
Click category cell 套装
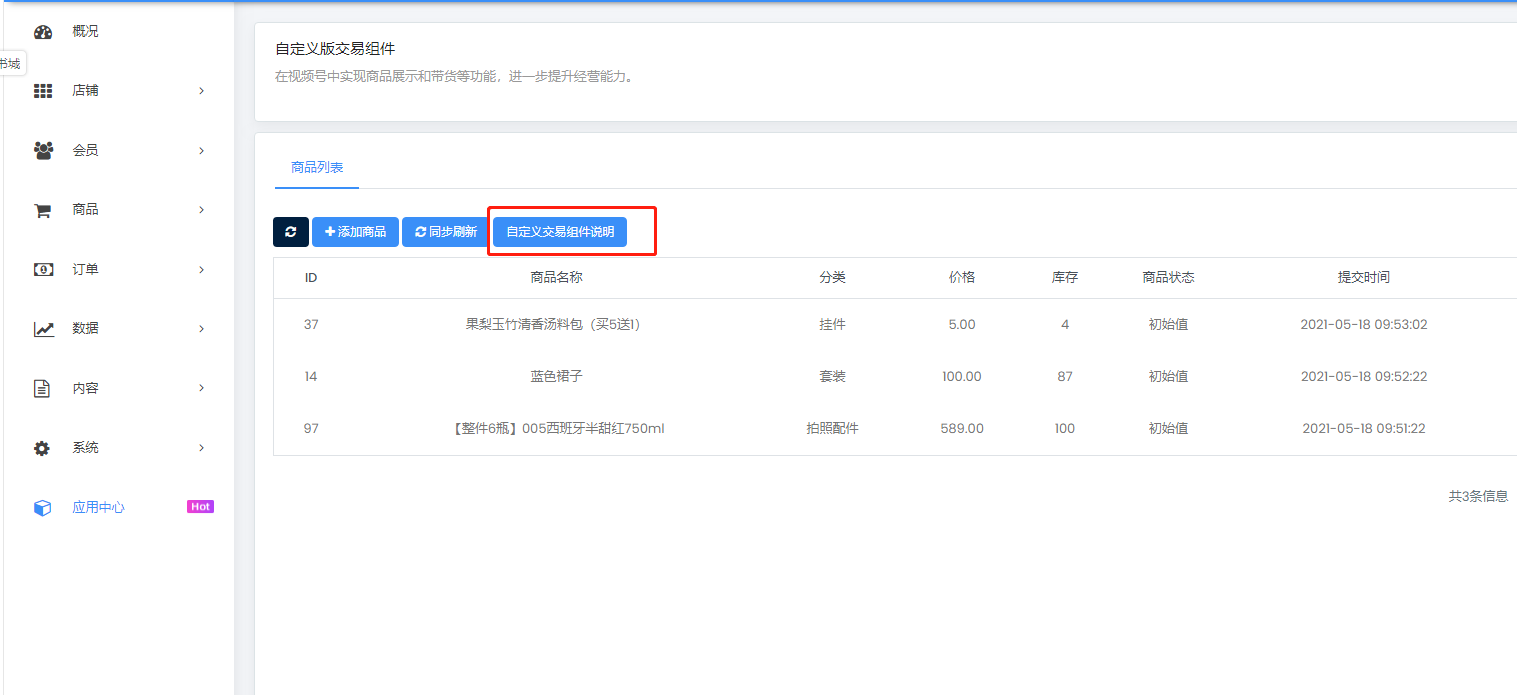[x=832, y=377]
